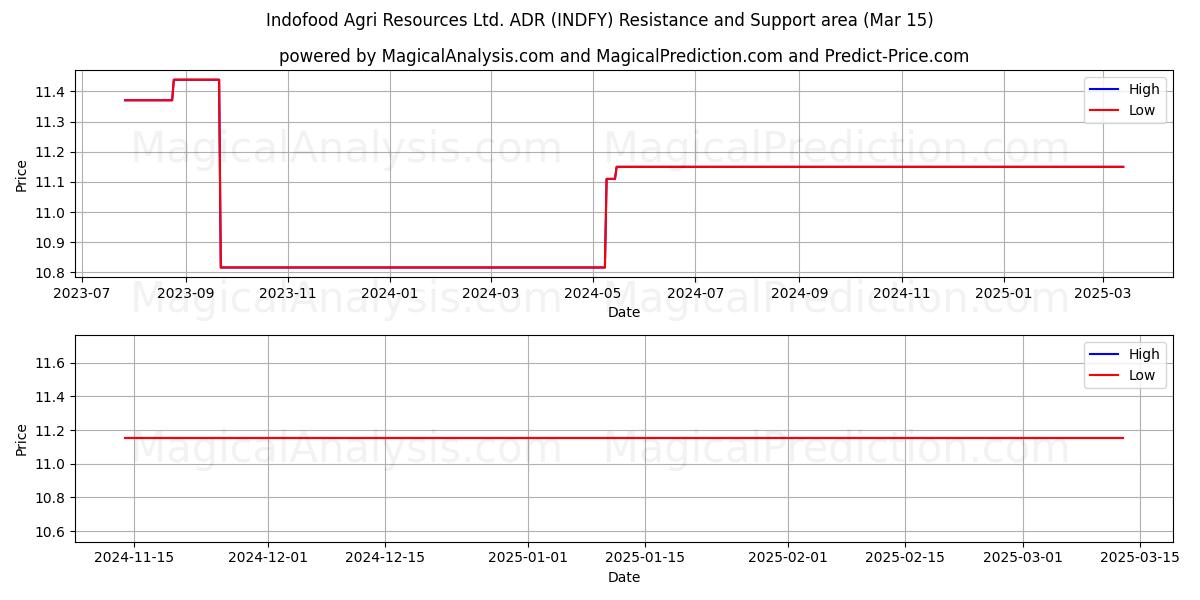This screenshot has width=1200, height=600.
Task: Click the bottom chart's 'Date' axis label
Action: tap(624, 577)
